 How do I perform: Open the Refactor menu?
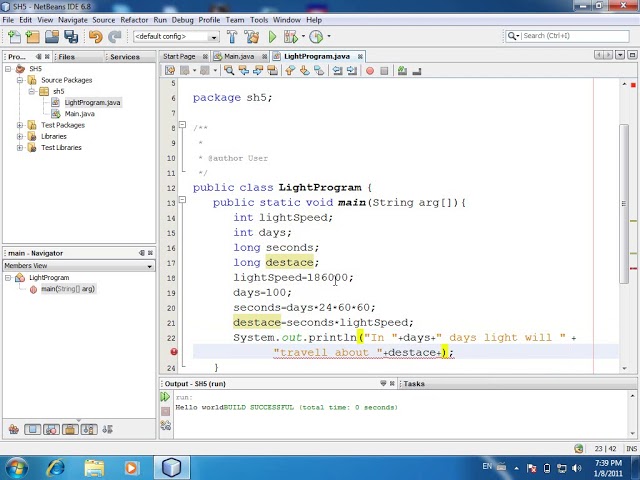pyautogui.click(x=134, y=20)
